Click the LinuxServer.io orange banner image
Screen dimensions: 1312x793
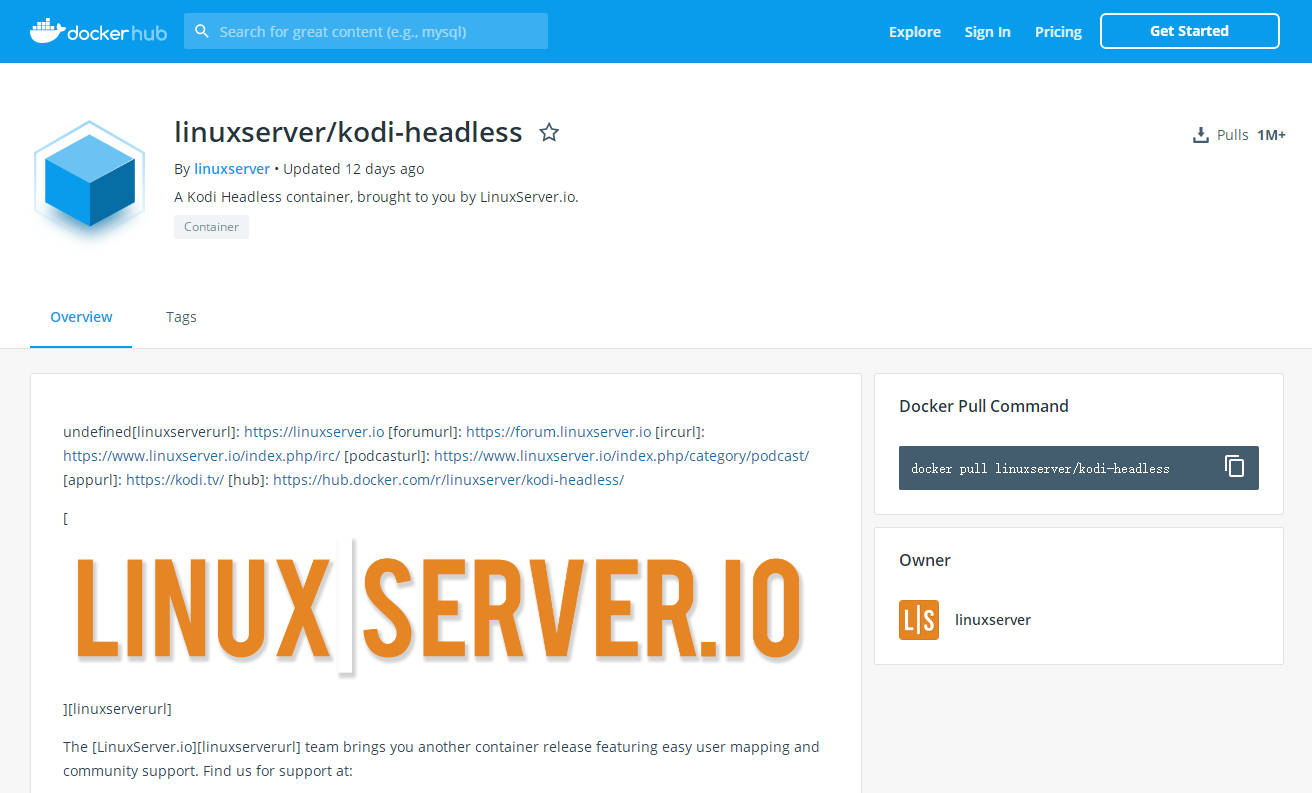[x=438, y=609]
